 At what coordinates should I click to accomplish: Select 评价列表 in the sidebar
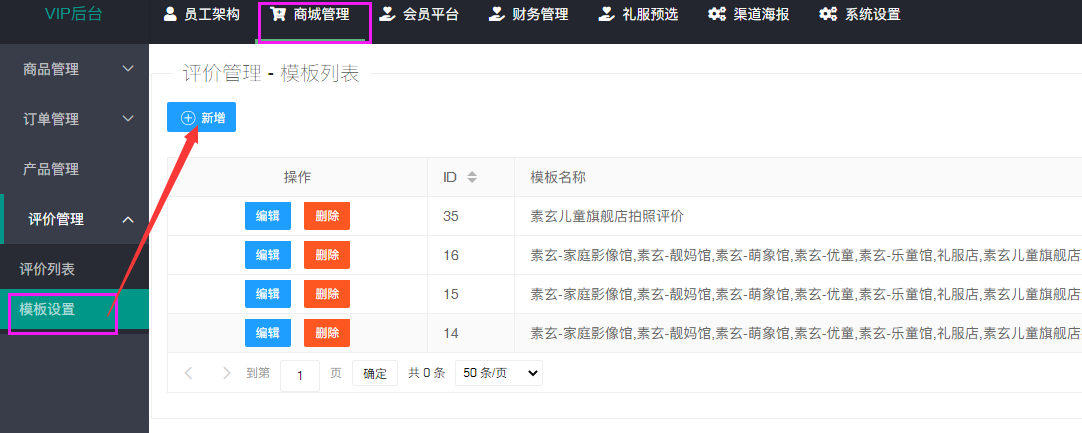[47, 269]
